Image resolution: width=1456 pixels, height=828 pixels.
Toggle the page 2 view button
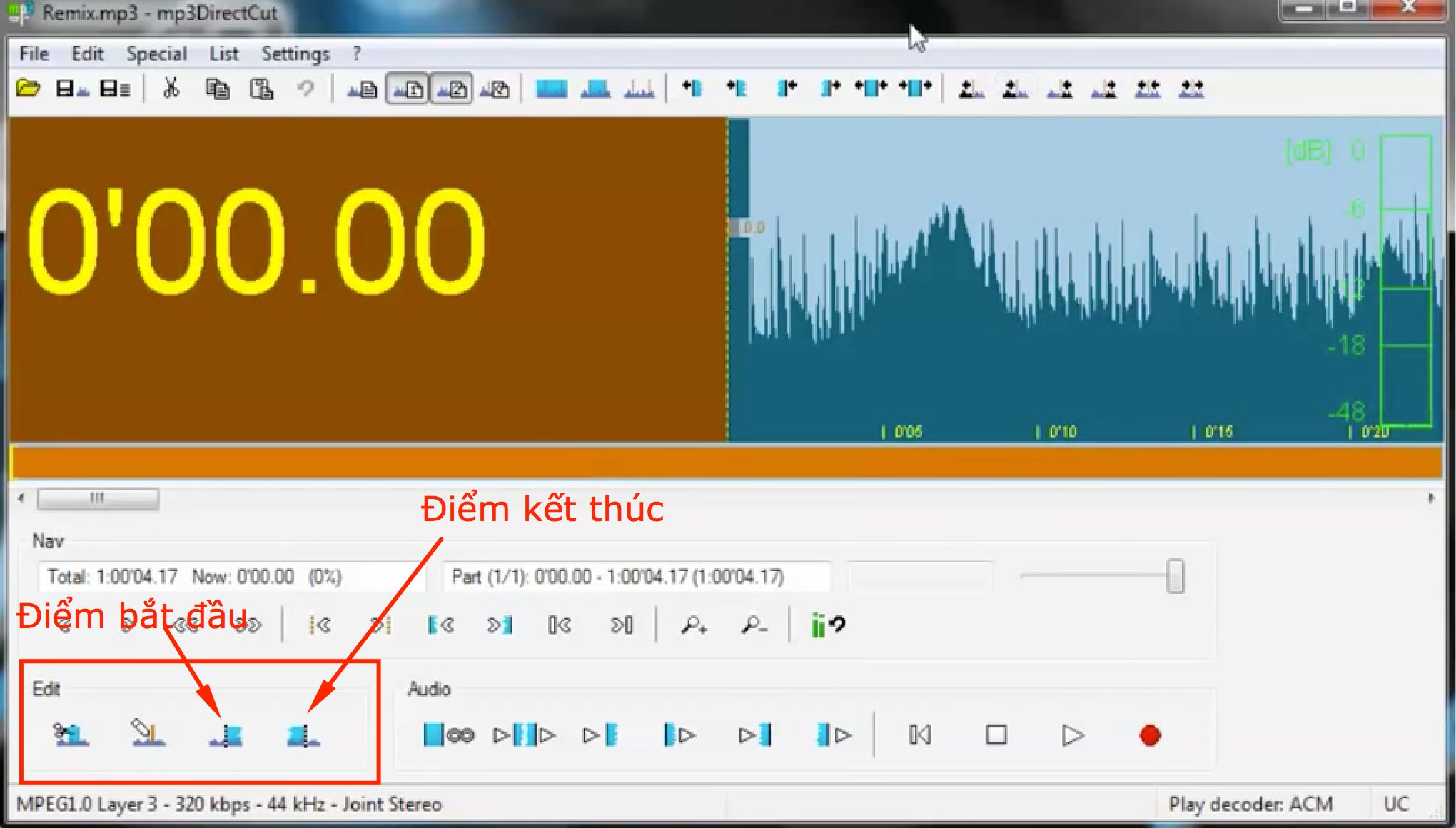click(451, 89)
